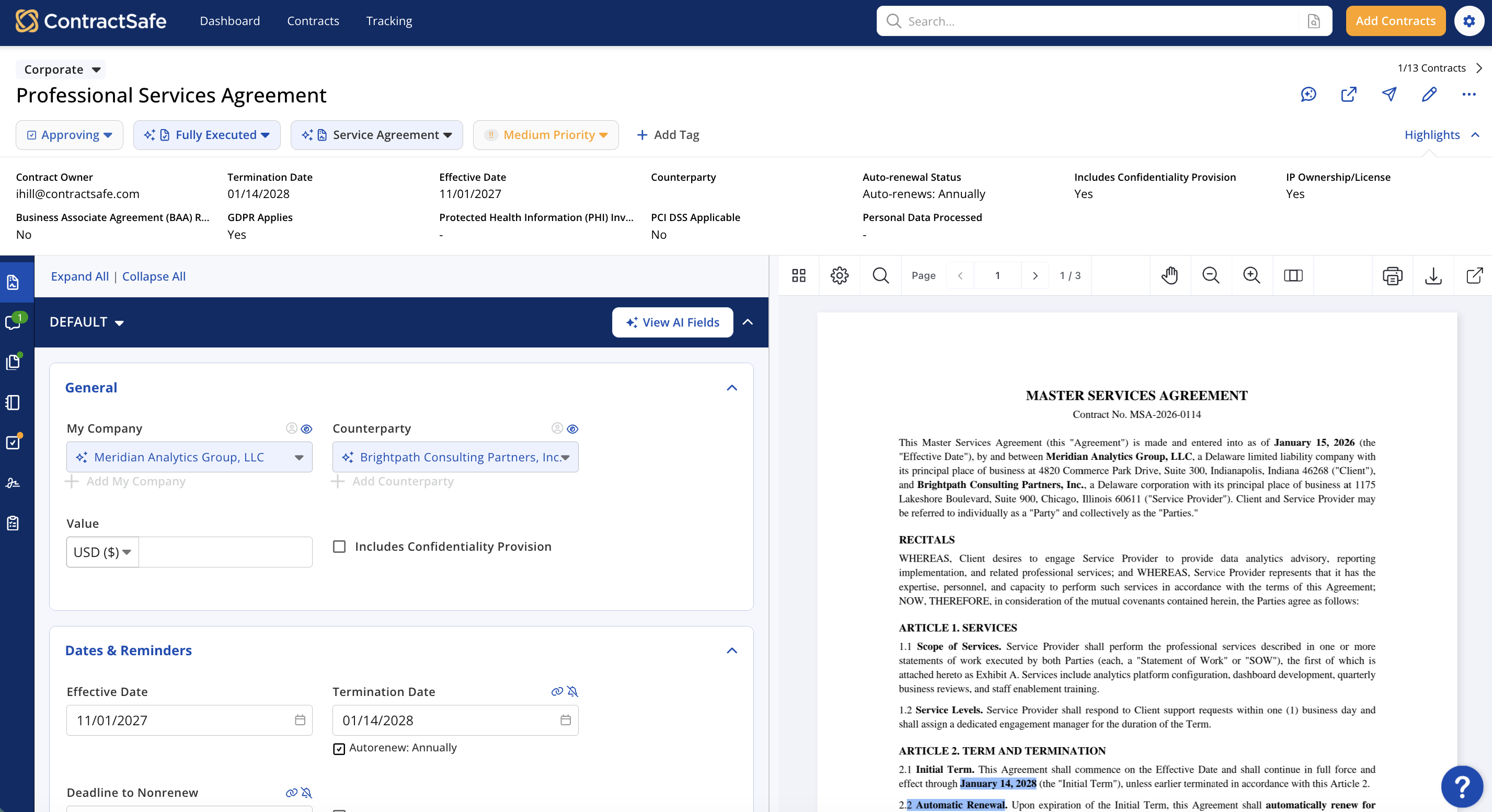This screenshot has height=812, width=1492.
Task: Toggle My Company person icon
Action: click(x=291, y=428)
